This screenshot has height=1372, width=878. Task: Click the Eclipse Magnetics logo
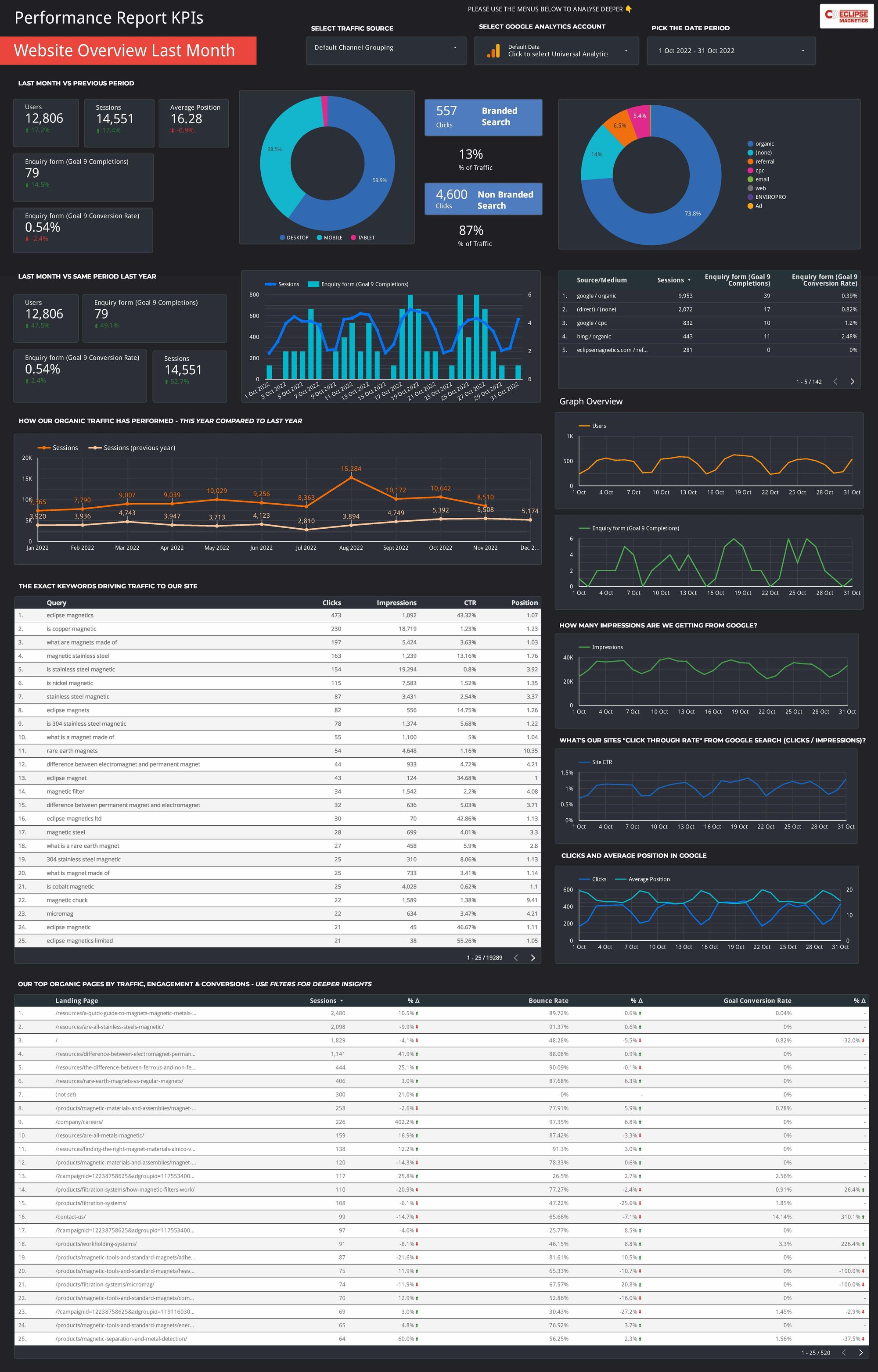point(847,16)
